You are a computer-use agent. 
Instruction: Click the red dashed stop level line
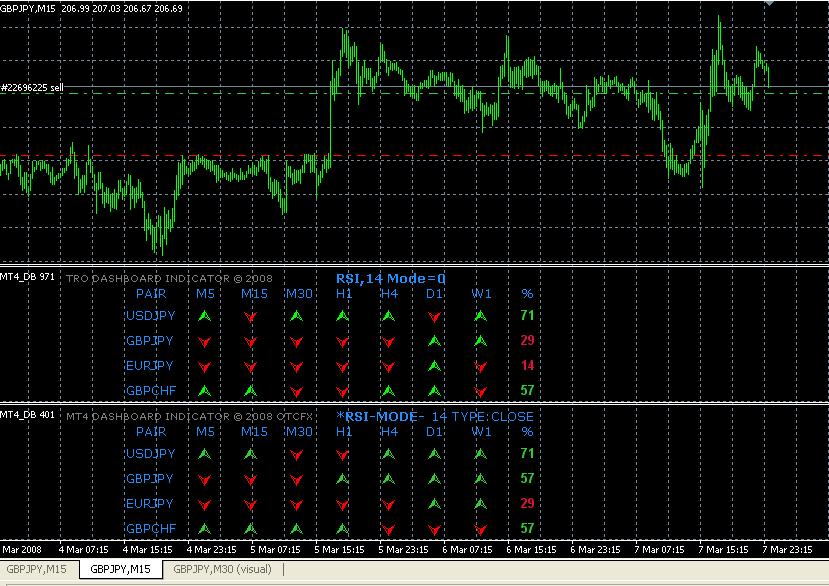point(414,155)
